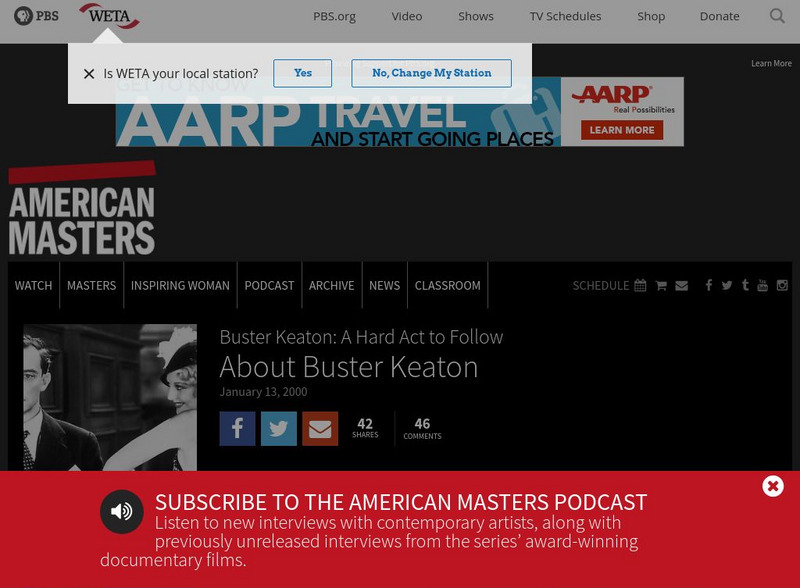Share article via the Twitter button
Viewport: 800px width, 588px height.
coord(278,428)
